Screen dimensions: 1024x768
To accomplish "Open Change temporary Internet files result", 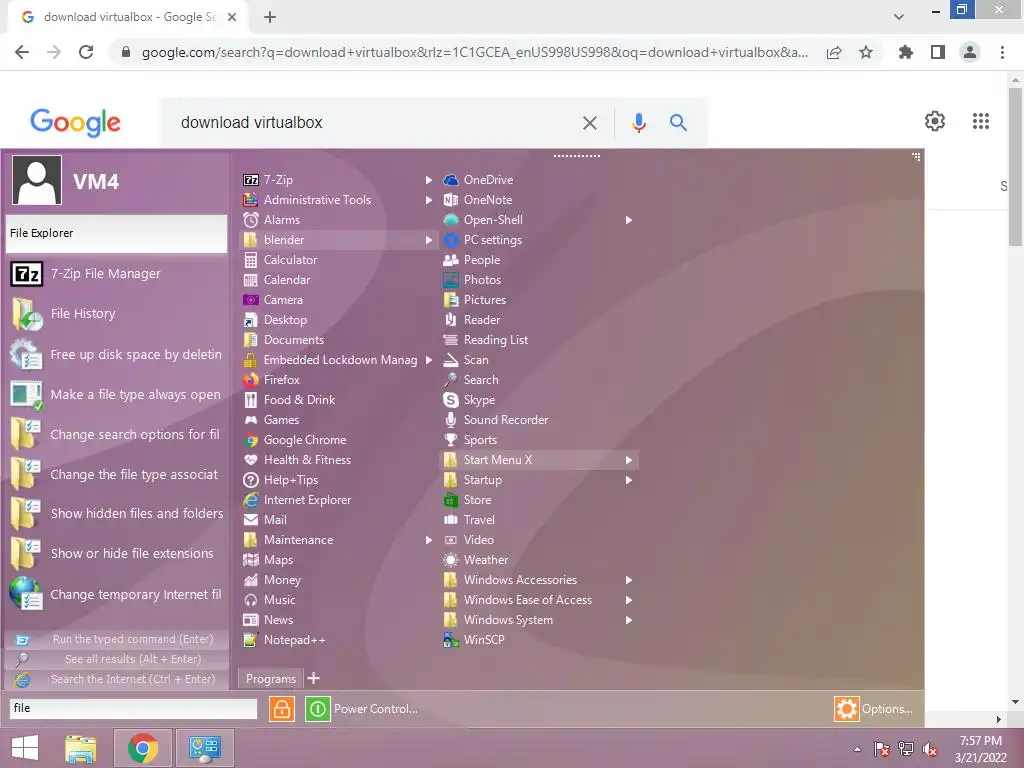I will click(x=116, y=594).
